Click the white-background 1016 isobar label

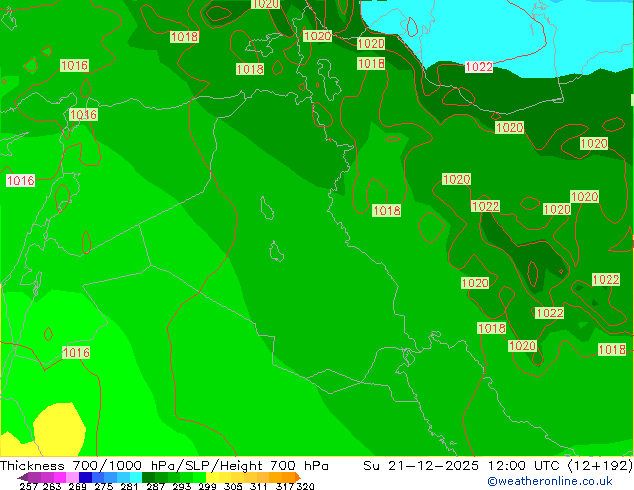click(21, 180)
